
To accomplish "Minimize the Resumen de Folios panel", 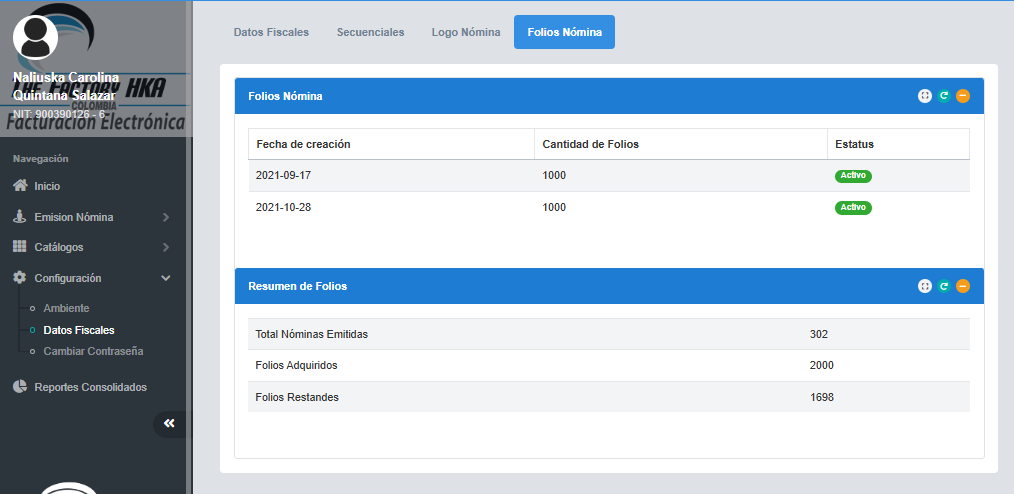I will pos(963,286).
